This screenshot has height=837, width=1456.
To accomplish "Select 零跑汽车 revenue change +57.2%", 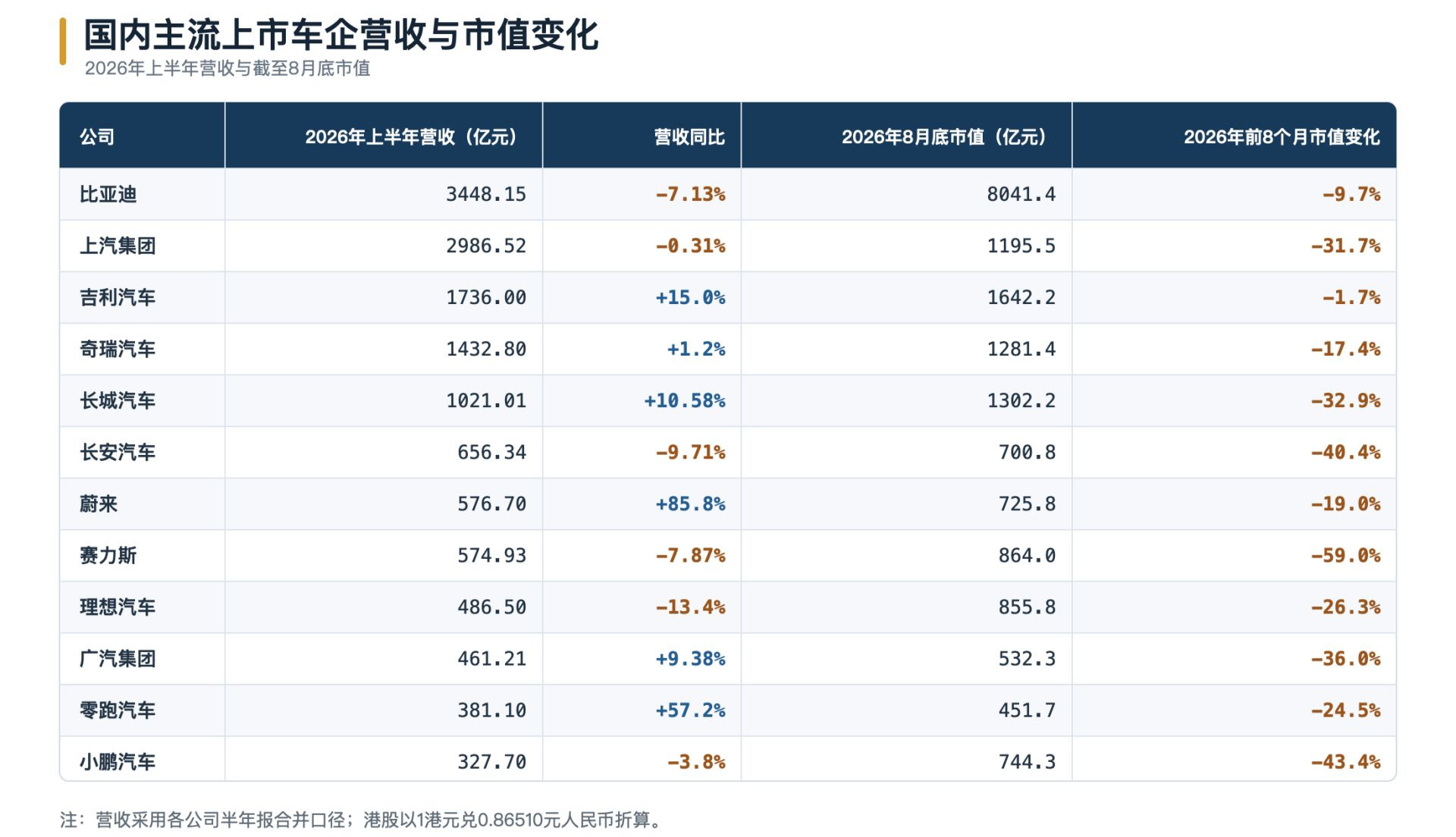I will tap(691, 710).
